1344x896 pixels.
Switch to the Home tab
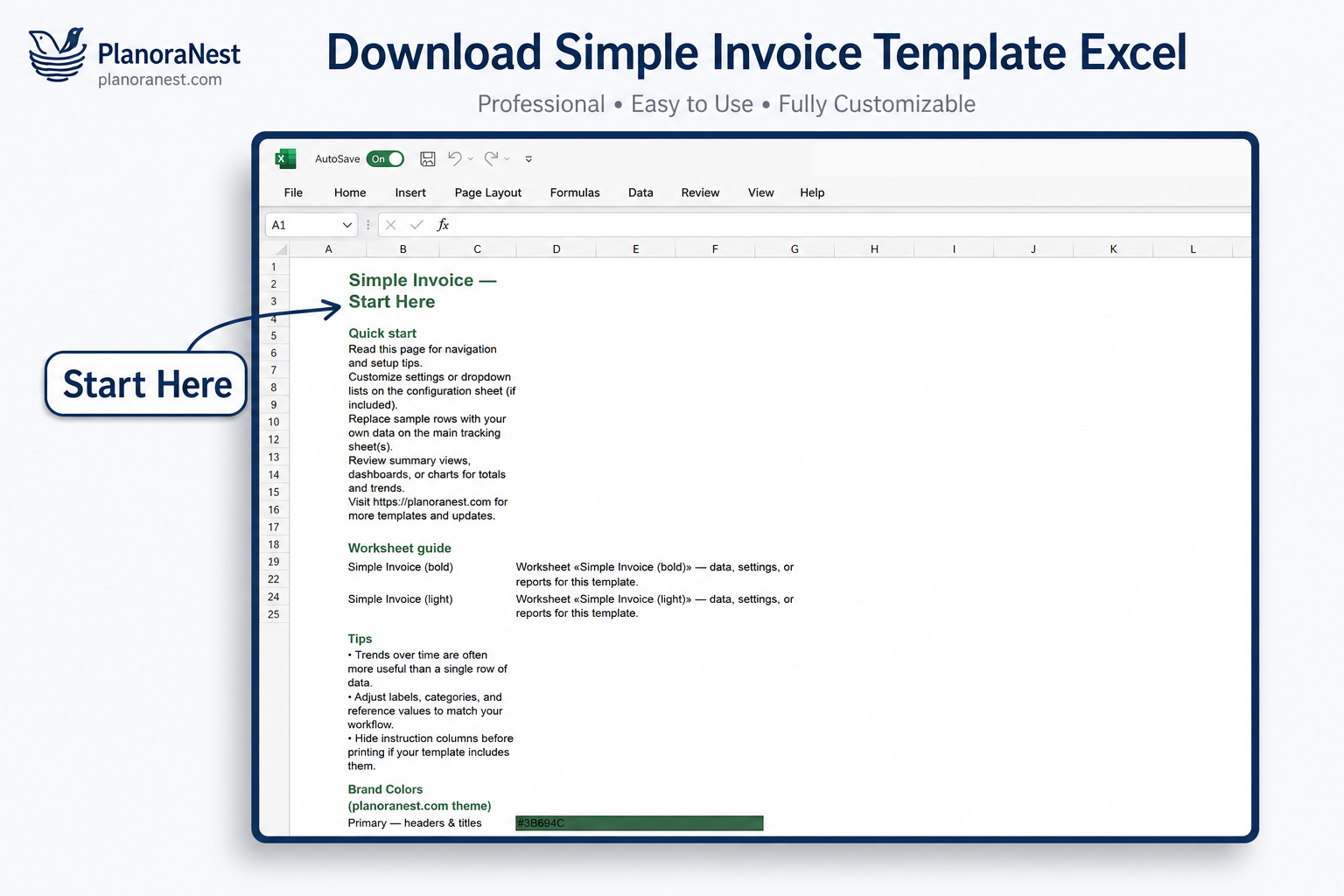coord(350,192)
